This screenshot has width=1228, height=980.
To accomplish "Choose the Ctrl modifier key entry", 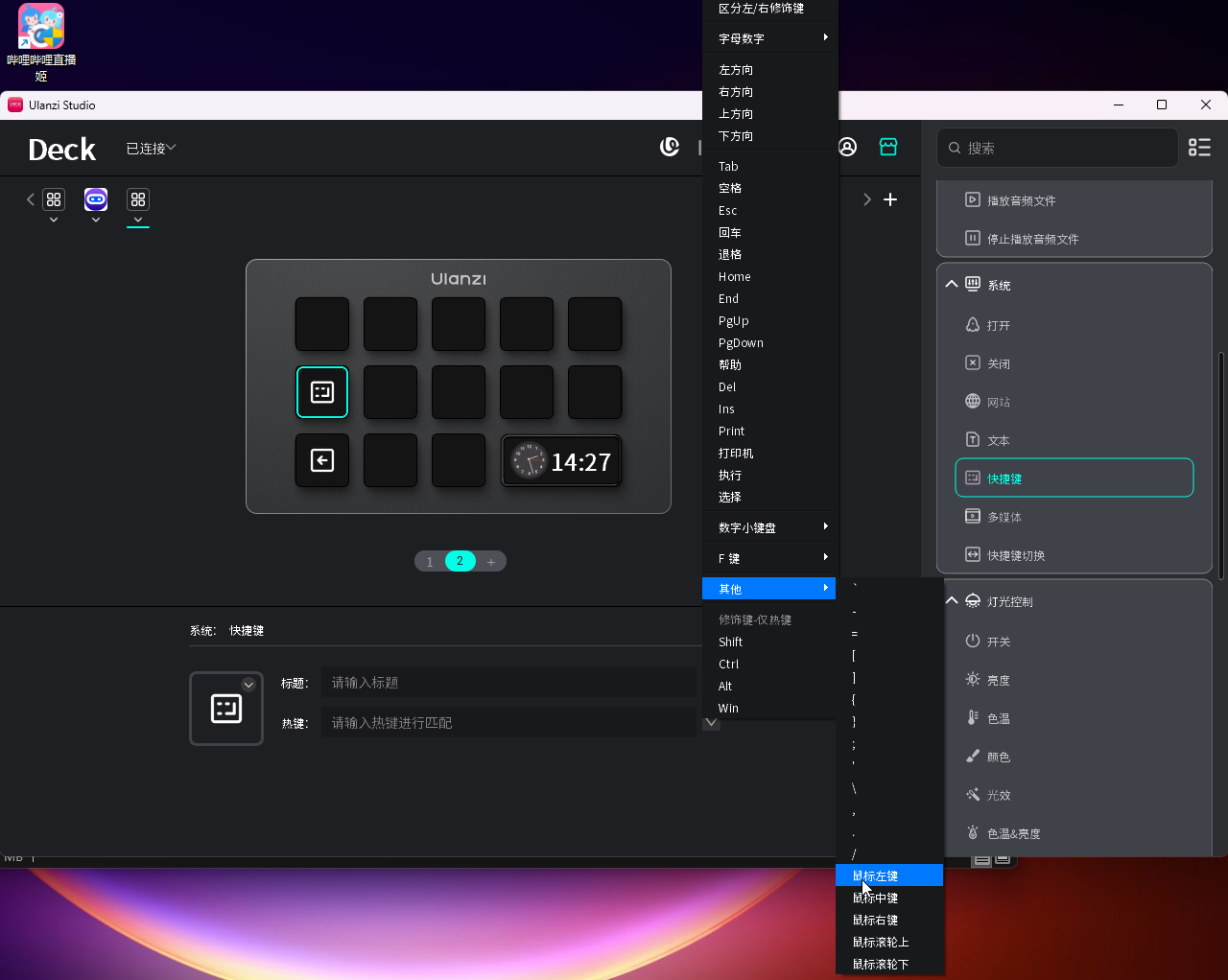I will click(x=729, y=665).
